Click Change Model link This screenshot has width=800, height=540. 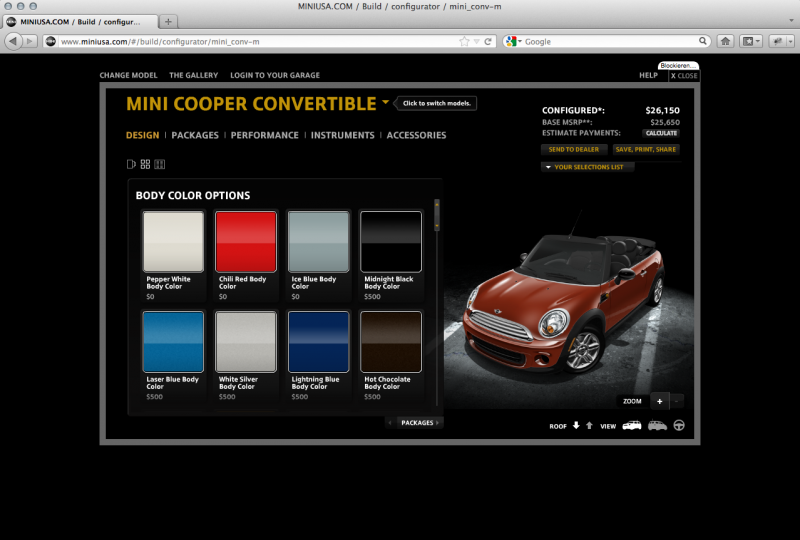(128, 75)
